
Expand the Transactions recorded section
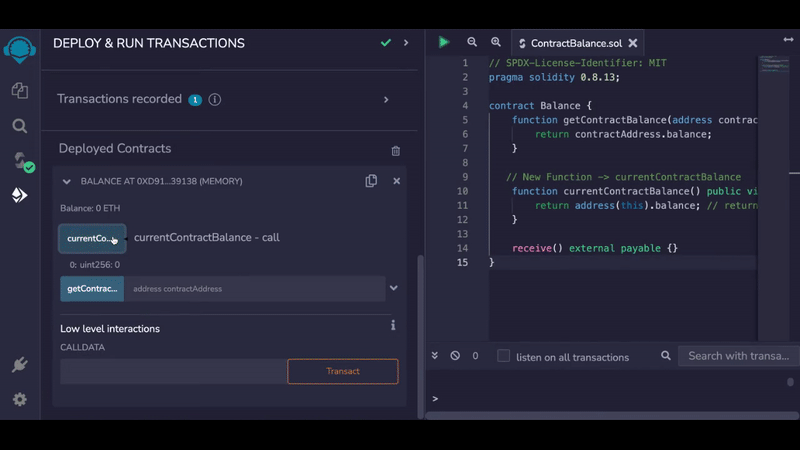coord(386,100)
